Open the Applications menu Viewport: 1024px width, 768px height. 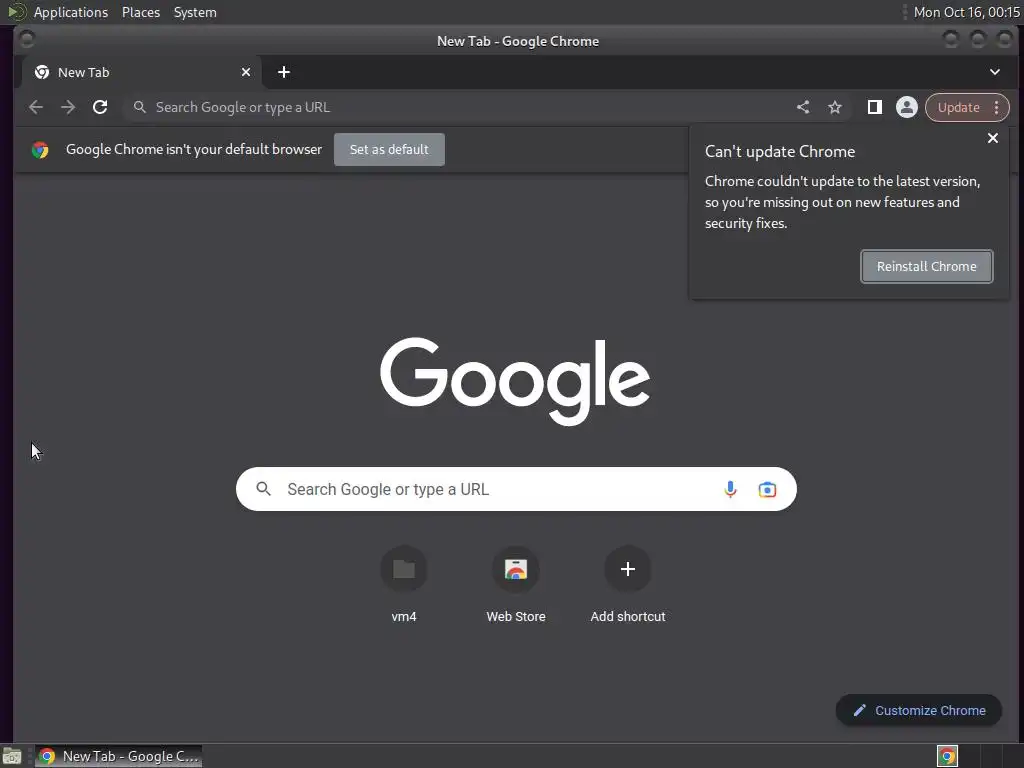(71, 12)
